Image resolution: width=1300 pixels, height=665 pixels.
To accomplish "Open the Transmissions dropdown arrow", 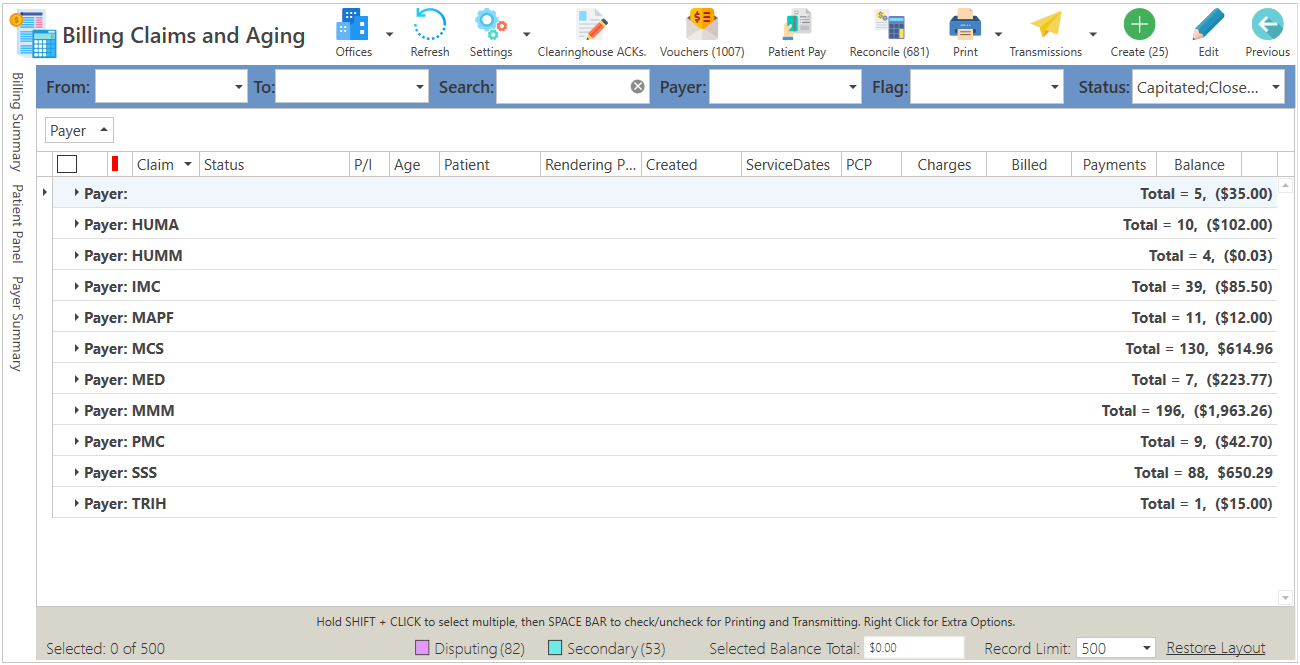I will click(1092, 34).
